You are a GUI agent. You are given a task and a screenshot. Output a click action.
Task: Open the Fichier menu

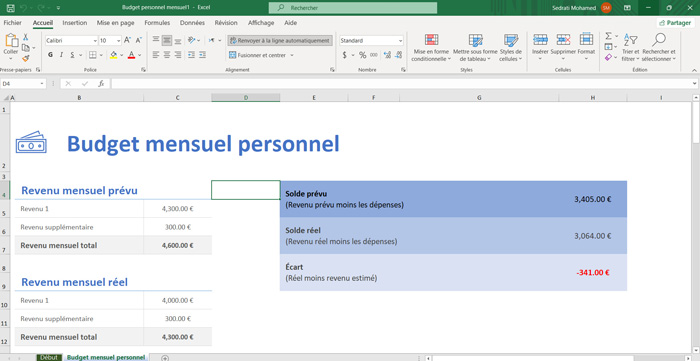[x=12, y=23]
